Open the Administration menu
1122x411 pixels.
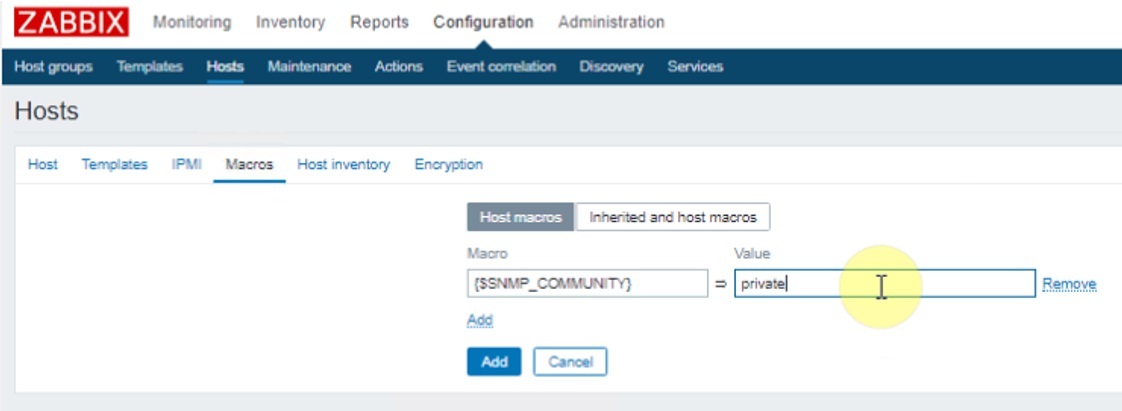tap(611, 22)
